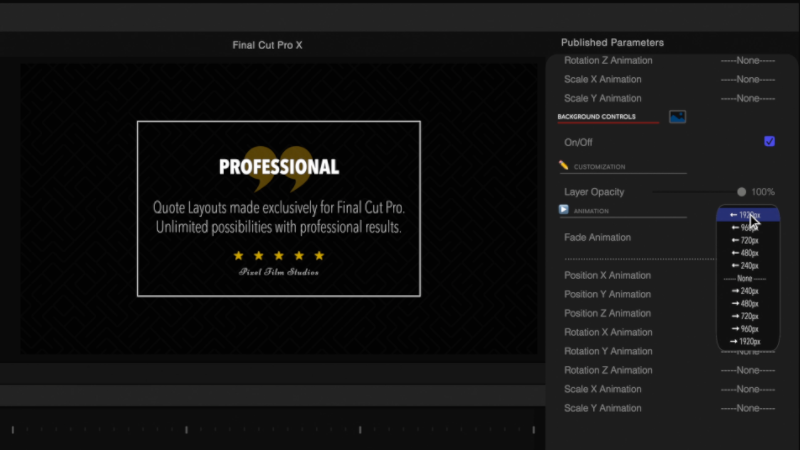The width and height of the screenshot is (800, 450).
Task: Click the Rotation X Animation label
Action: [608, 332]
